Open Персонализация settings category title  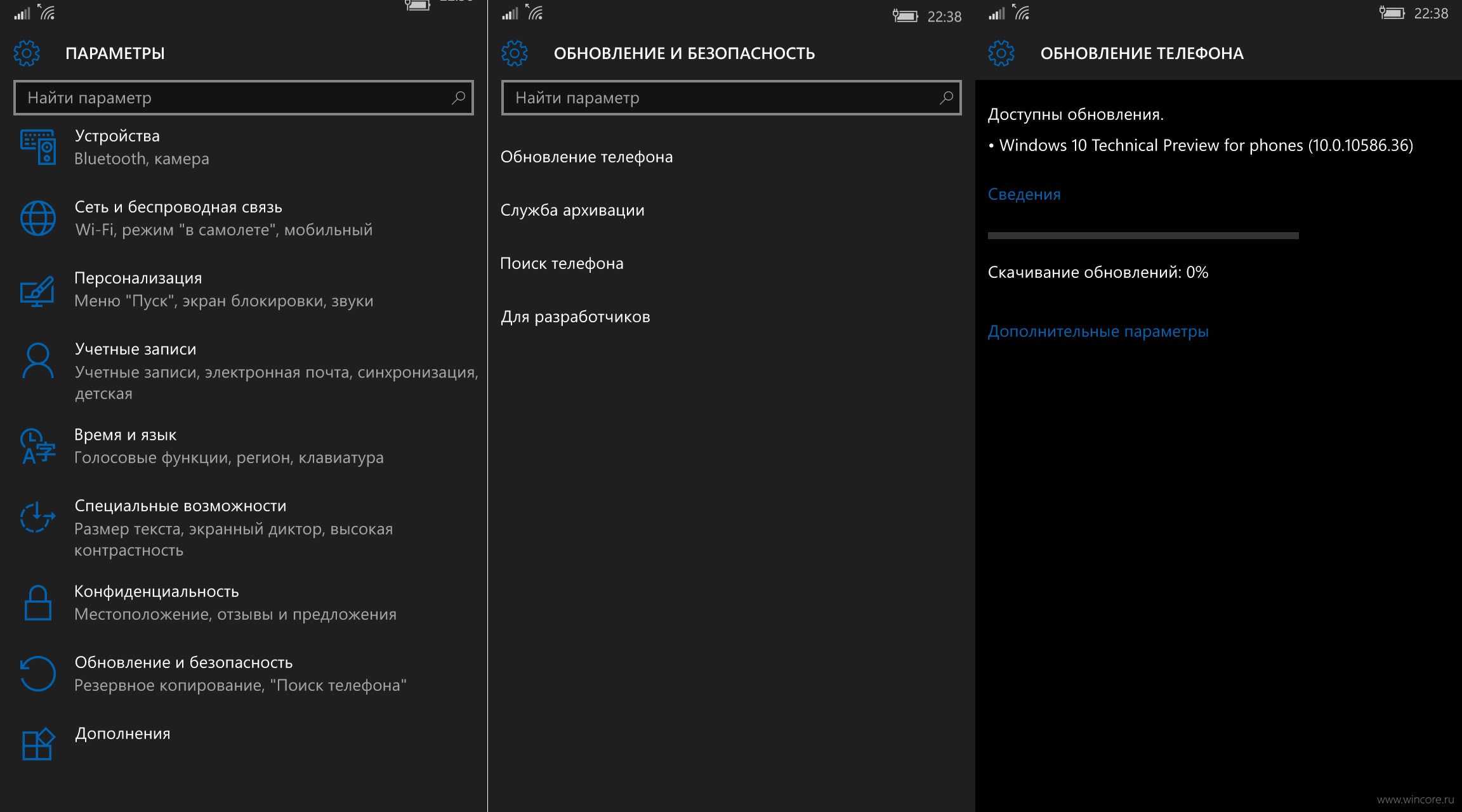click(138, 278)
